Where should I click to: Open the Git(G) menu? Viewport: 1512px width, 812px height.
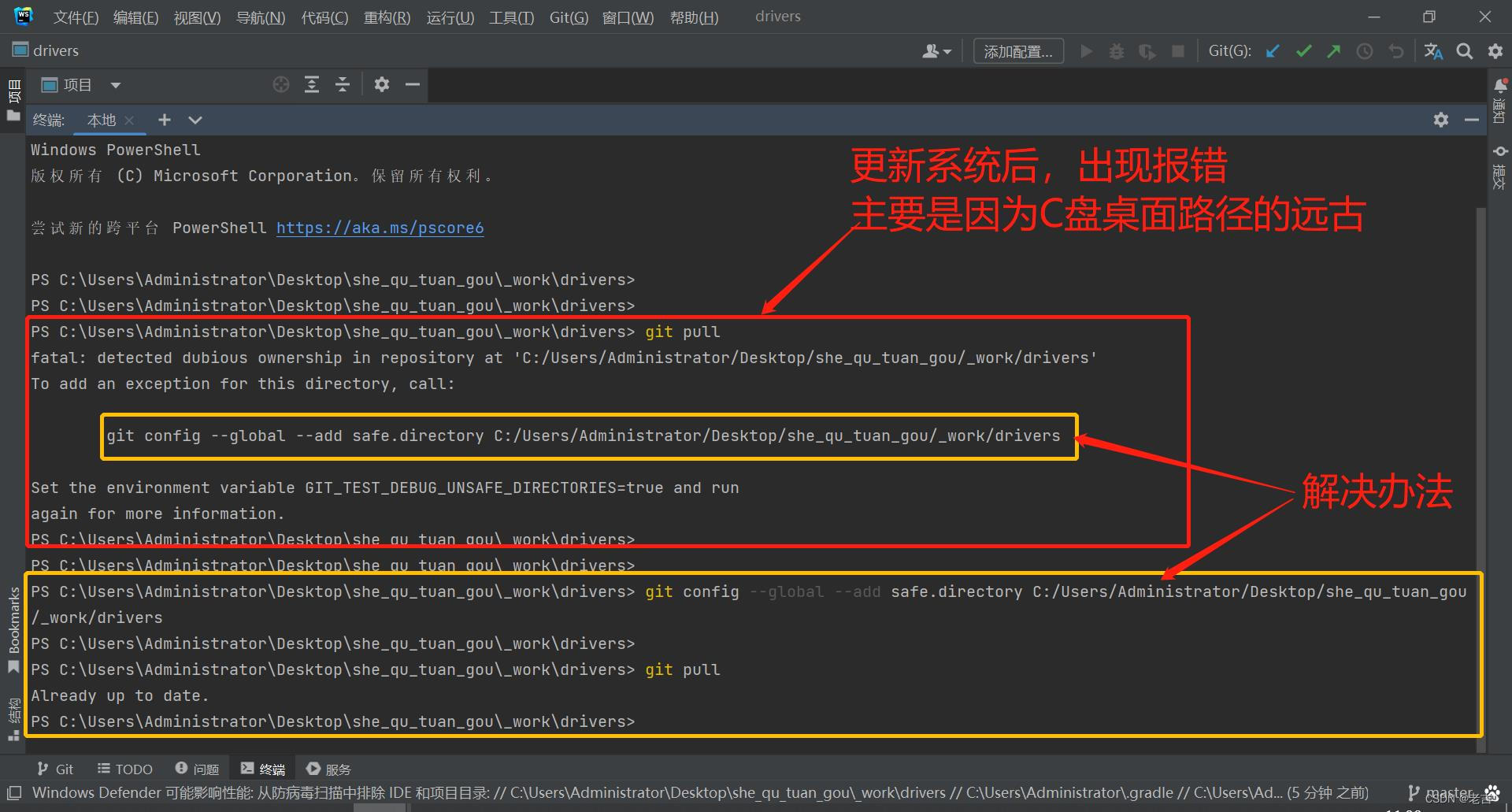[x=569, y=17]
